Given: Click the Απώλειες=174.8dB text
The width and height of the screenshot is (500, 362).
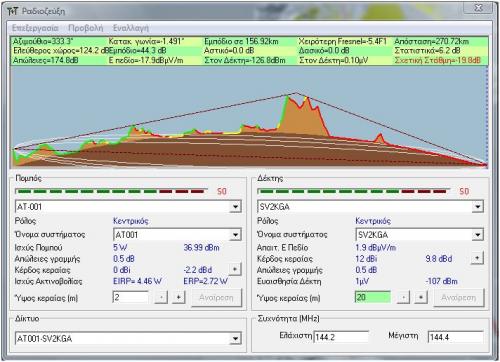Looking at the screenshot, I should (46, 60).
